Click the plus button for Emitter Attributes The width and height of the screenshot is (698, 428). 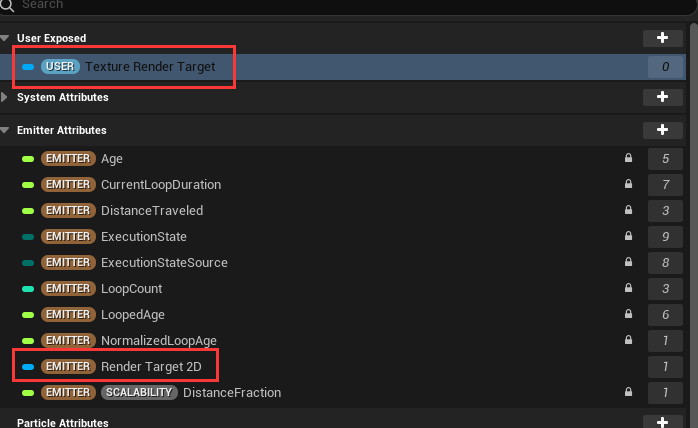(662, 130)
